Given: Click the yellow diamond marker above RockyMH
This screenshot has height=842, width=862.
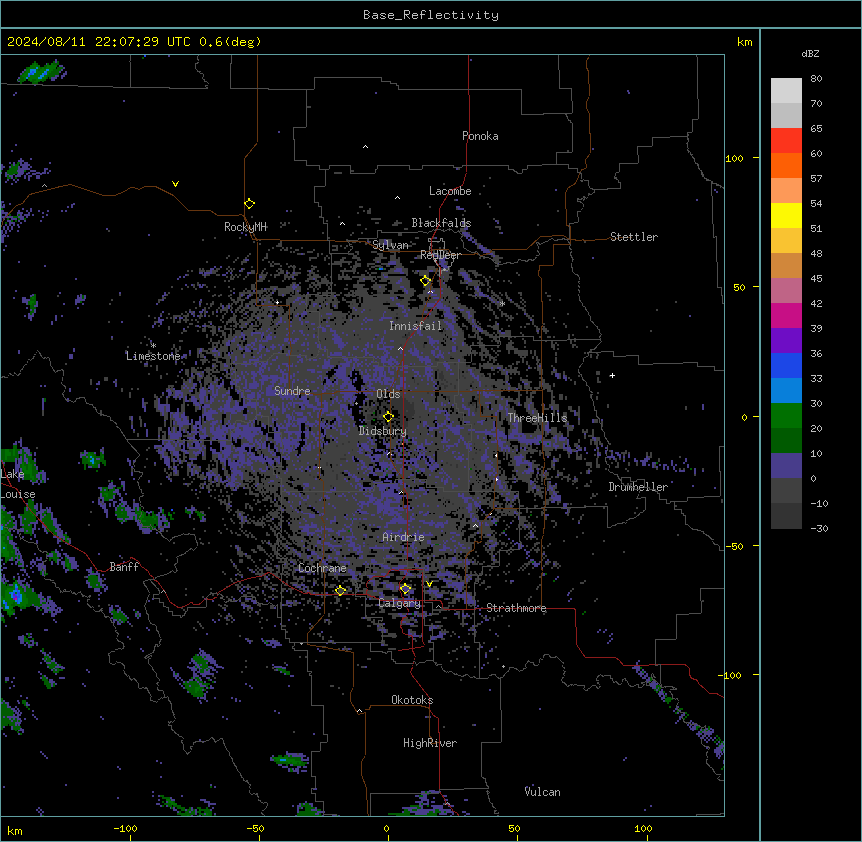Looking at the screenshot, I should pos(250,204).
